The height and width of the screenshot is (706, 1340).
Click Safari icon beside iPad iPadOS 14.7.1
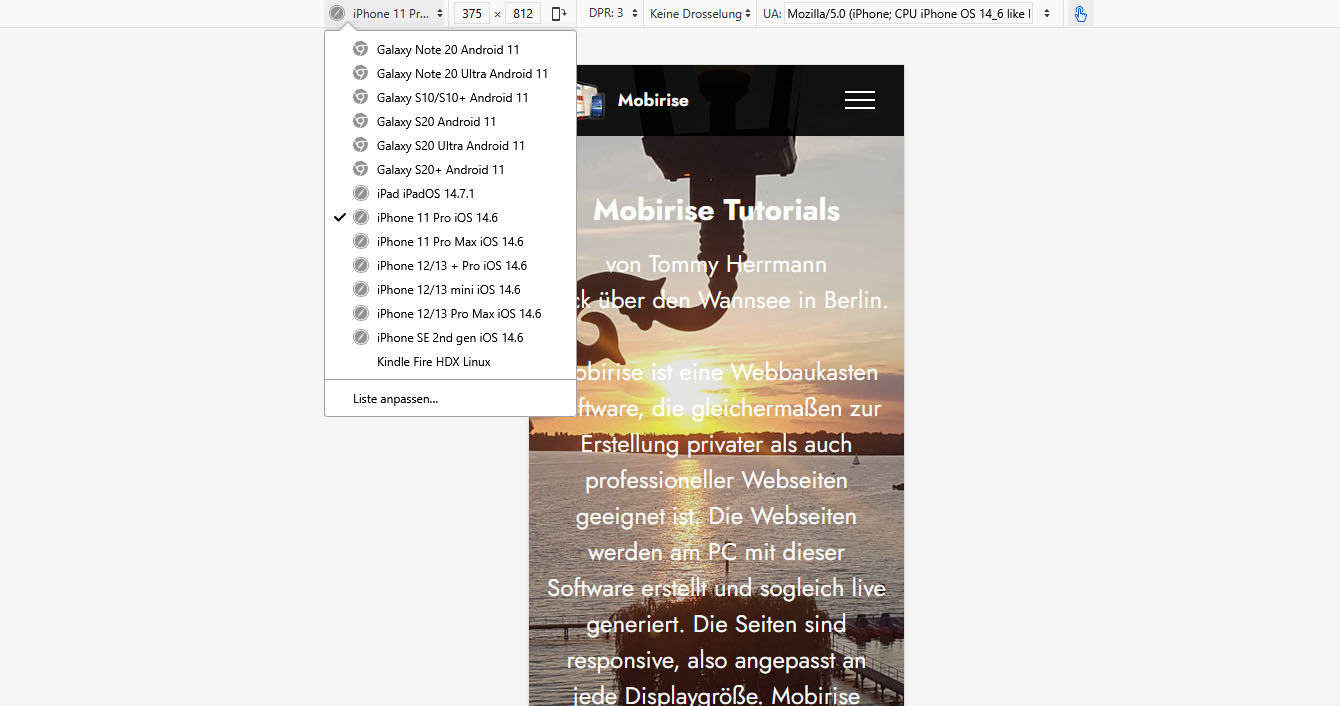(x=361, y=193)
